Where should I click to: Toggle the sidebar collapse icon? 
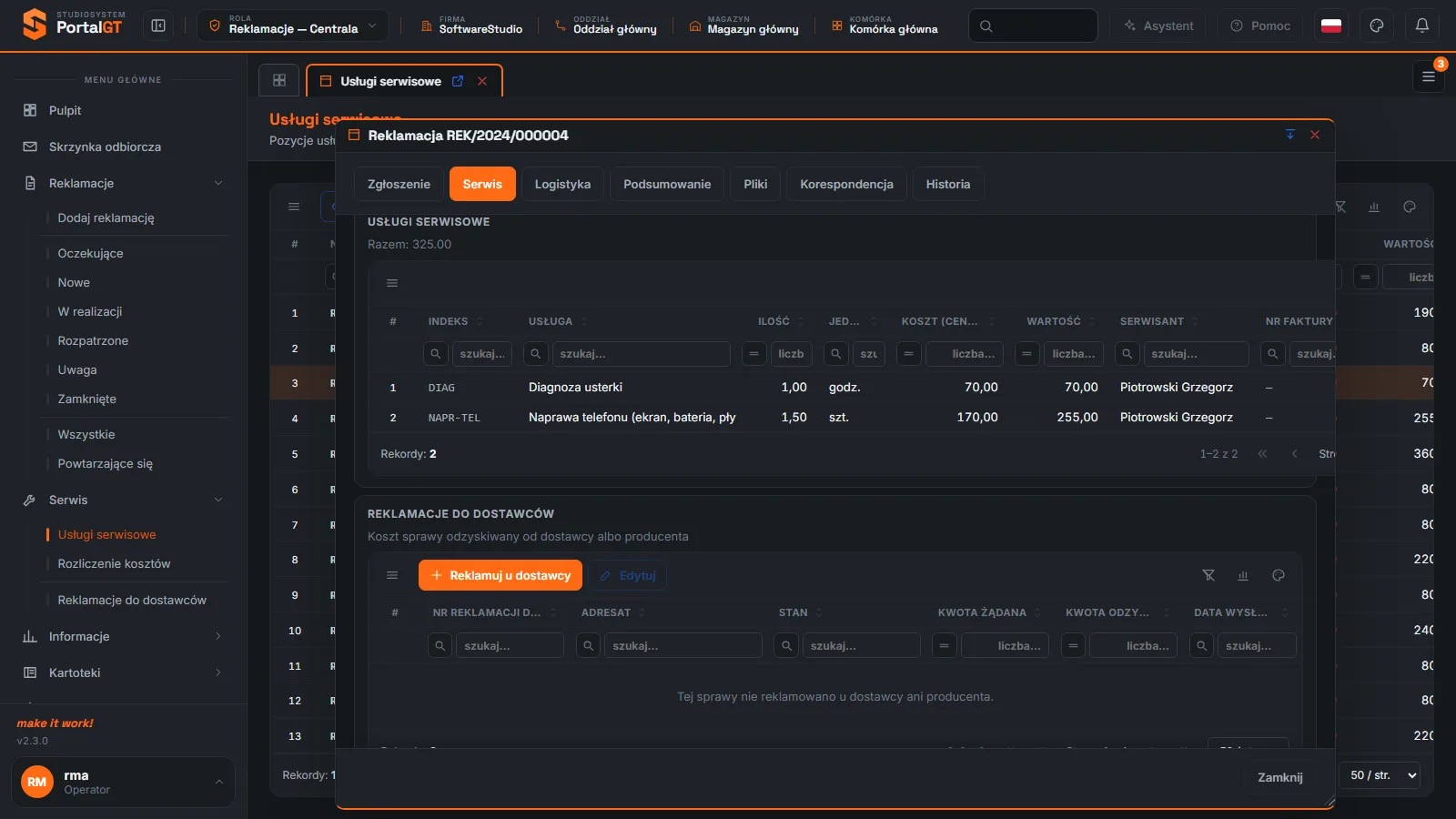tap(158, 25)
